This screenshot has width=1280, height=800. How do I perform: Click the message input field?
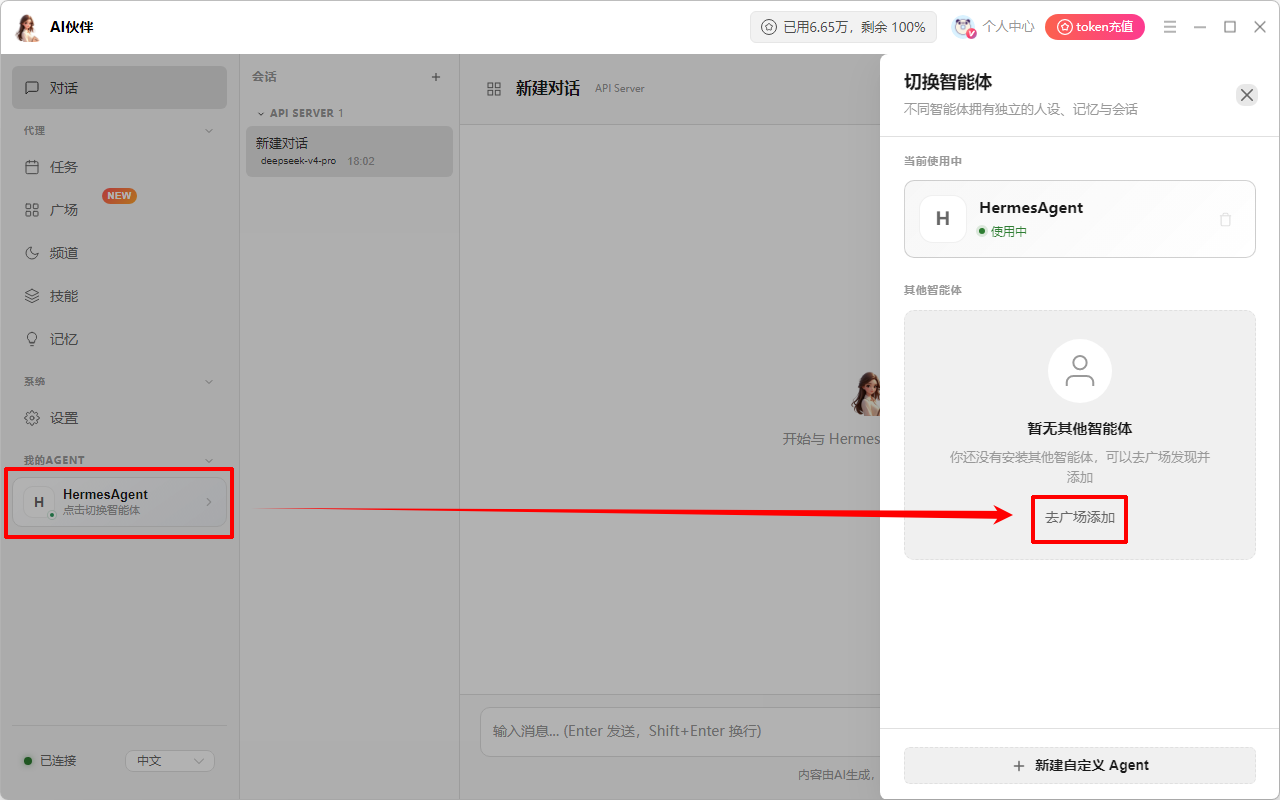[x=680, y=731]
